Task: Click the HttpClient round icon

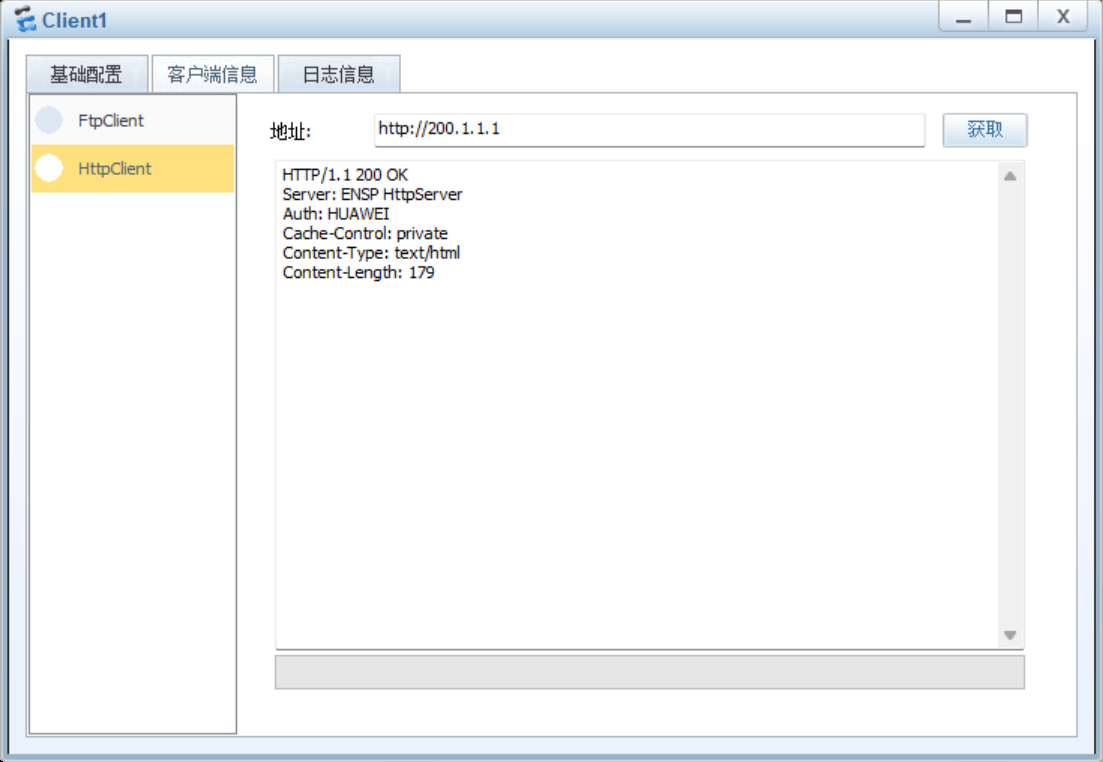Action: coord(49,168)
